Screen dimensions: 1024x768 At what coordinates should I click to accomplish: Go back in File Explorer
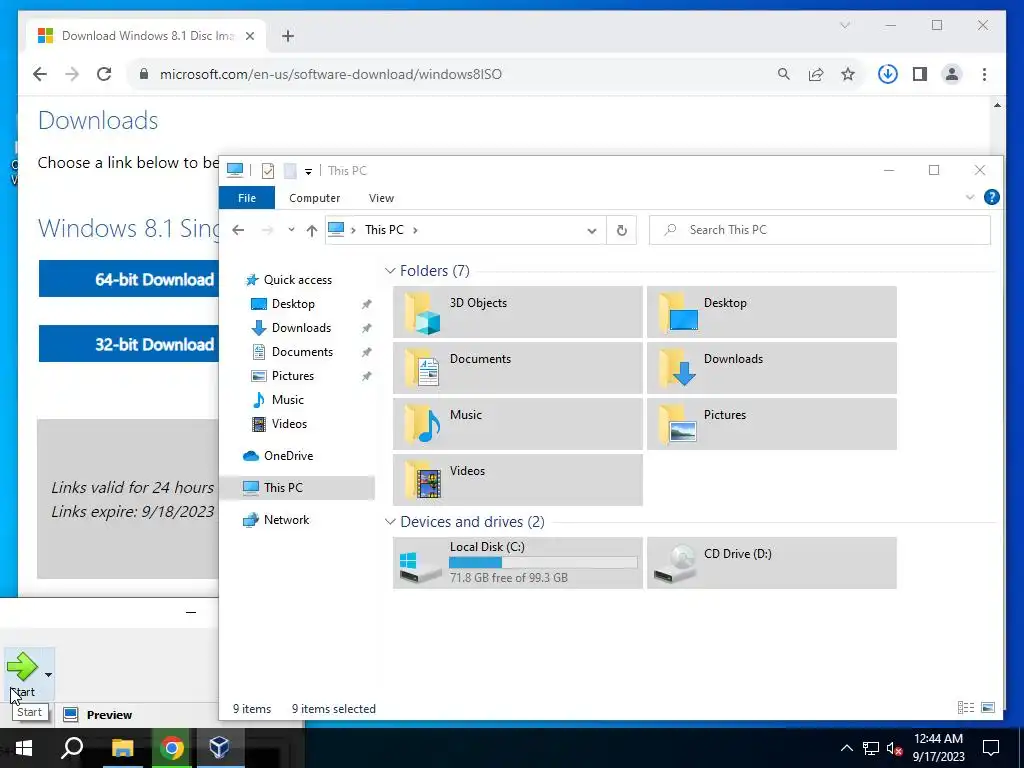click(238, 230)
